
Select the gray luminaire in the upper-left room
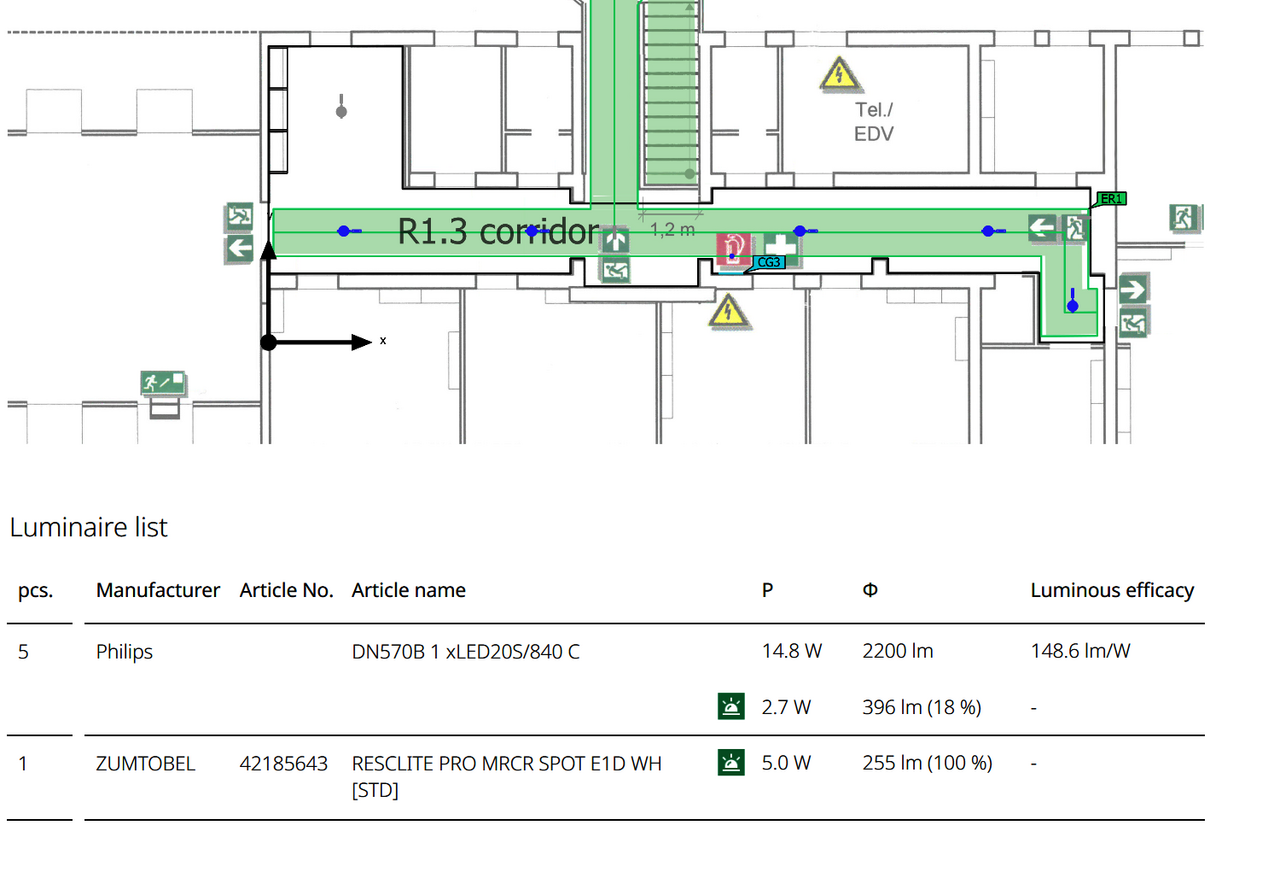[x=341, y=111]
